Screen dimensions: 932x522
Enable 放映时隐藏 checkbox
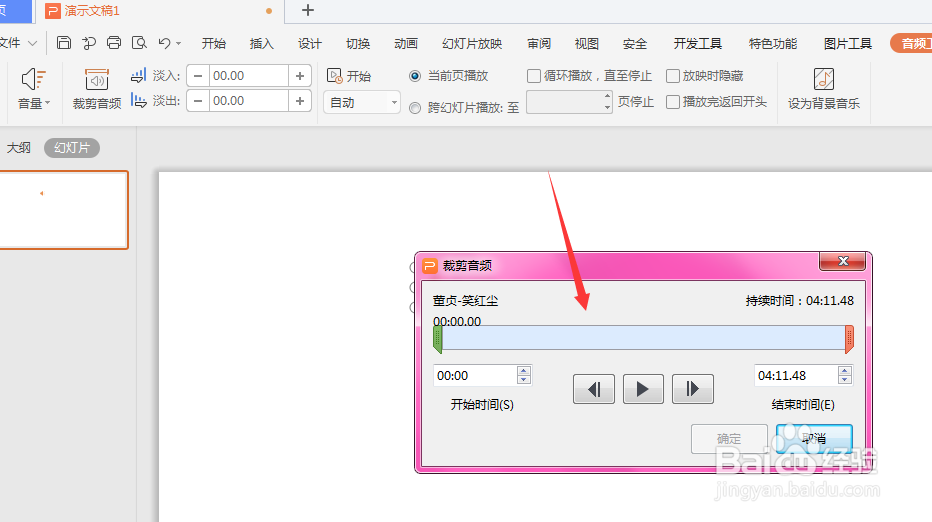[x=673, y=76]
